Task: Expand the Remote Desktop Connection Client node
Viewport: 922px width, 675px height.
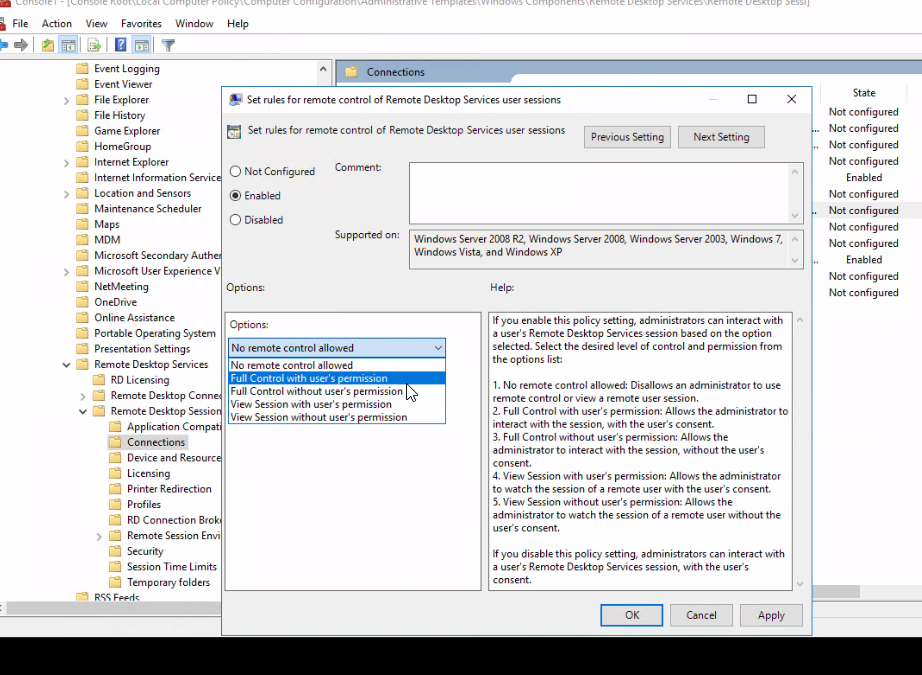Action: (83, 396)
